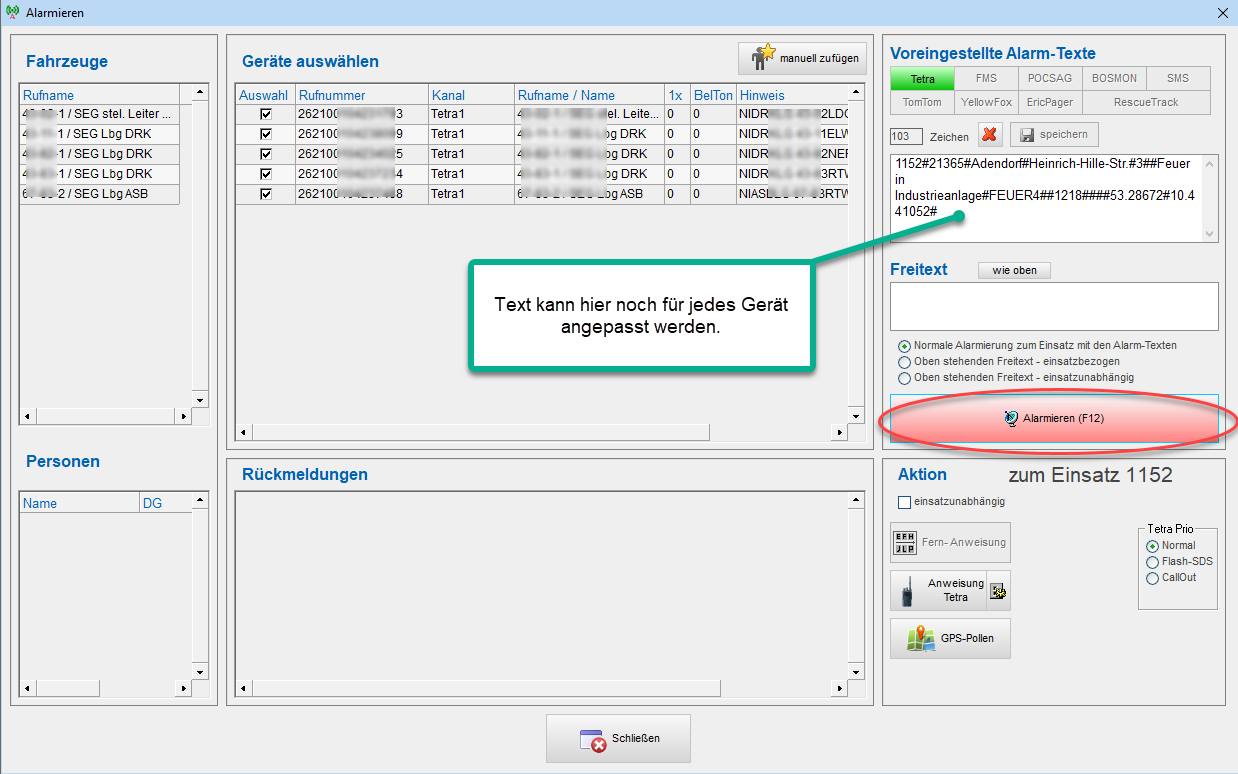
Task: Start GPS-Pollen map action
Action: pos(950,638)
